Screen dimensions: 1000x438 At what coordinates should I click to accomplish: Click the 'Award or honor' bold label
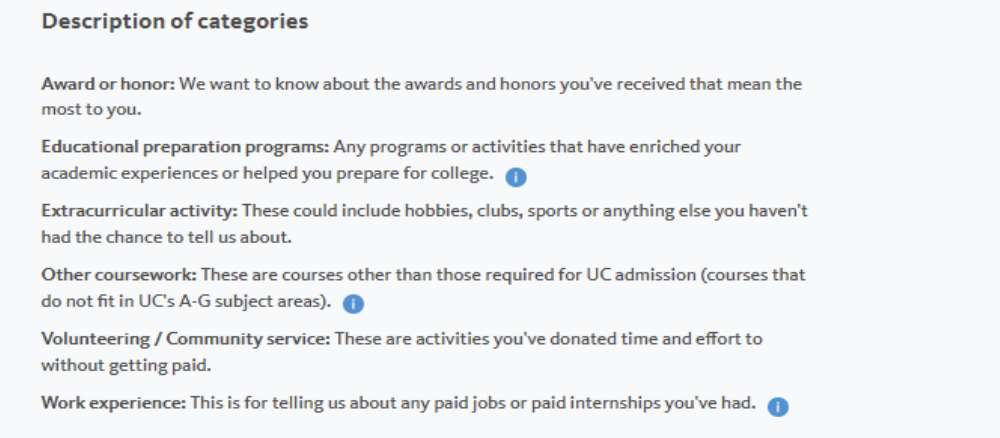point(108,84)
